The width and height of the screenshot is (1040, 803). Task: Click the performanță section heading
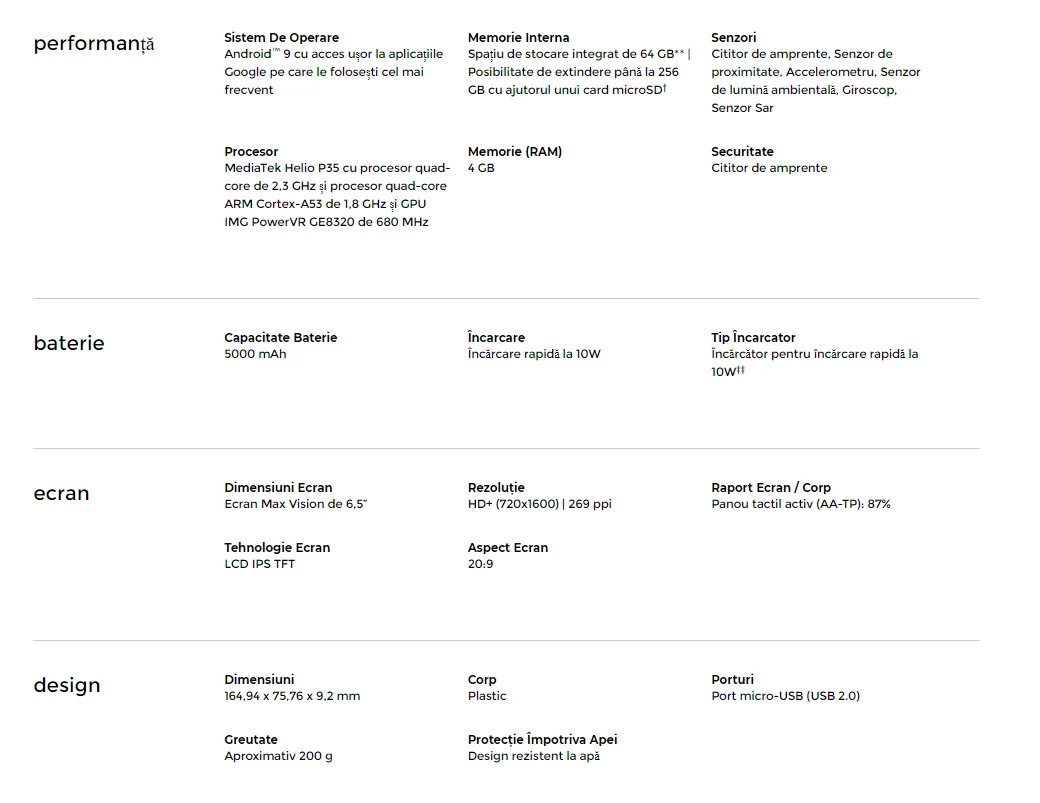94,44
